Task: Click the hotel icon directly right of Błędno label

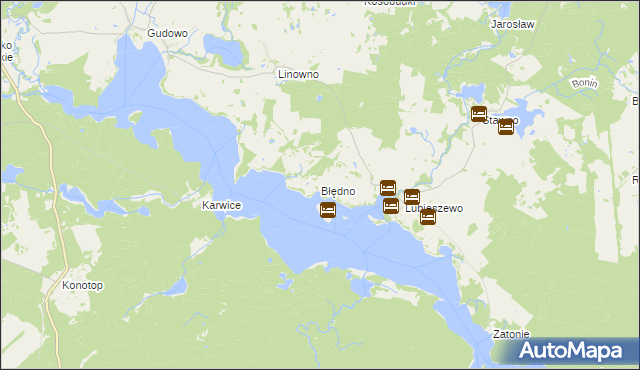Action: (x=388, y=188)
